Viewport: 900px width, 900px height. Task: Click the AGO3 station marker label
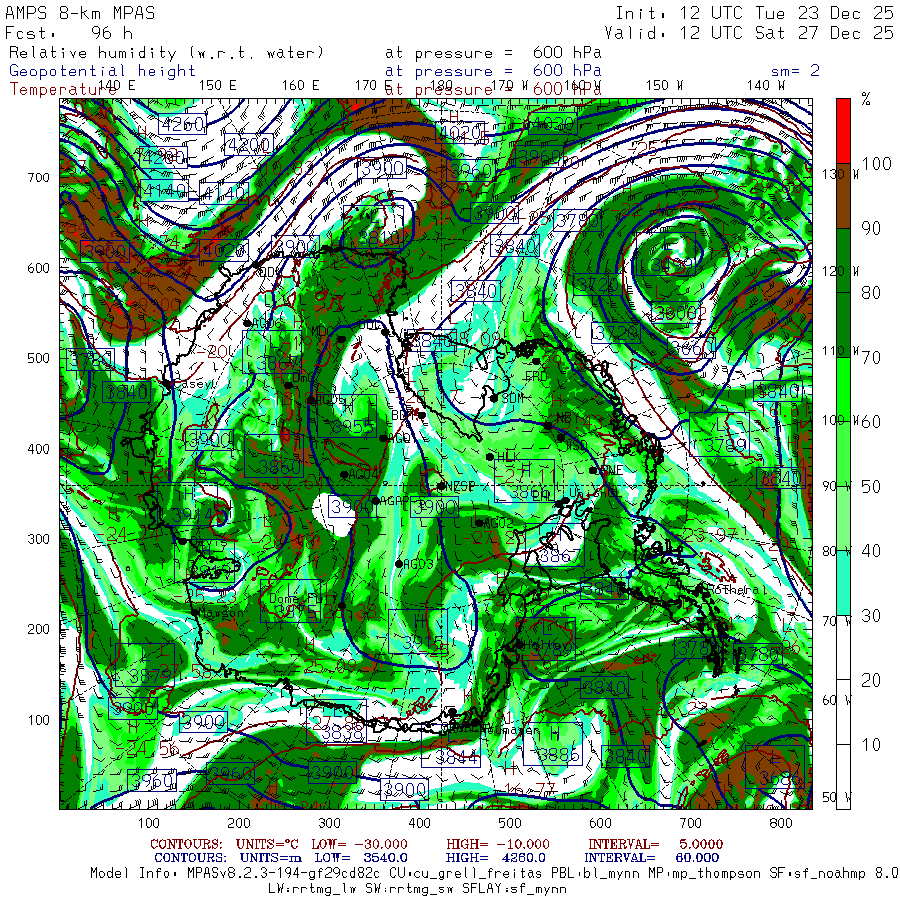pyautogui.click(x=418, y=564)
